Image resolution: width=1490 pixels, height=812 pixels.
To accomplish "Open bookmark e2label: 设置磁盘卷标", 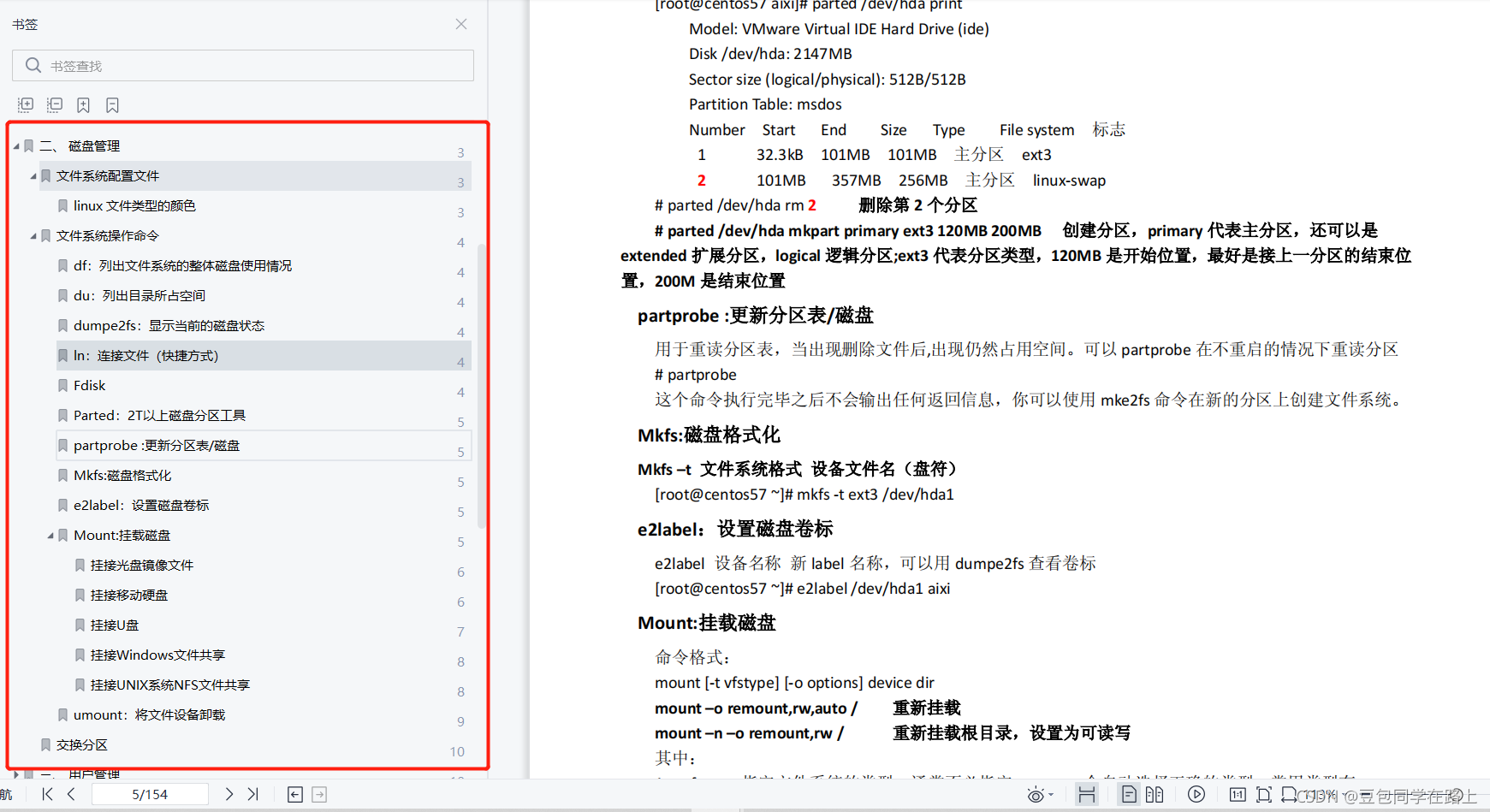I will coord(141,506).
